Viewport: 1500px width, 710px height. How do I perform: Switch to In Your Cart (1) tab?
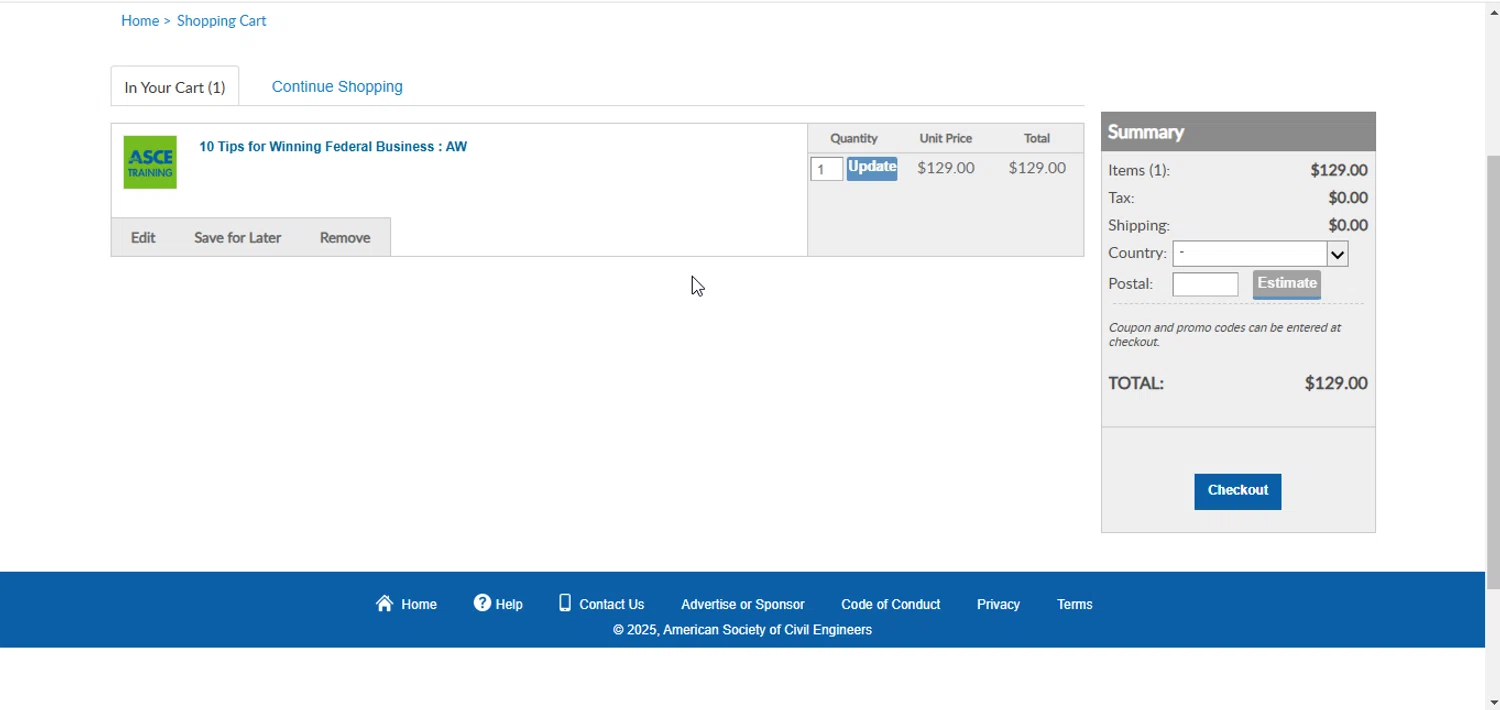[x=175, y=87]
